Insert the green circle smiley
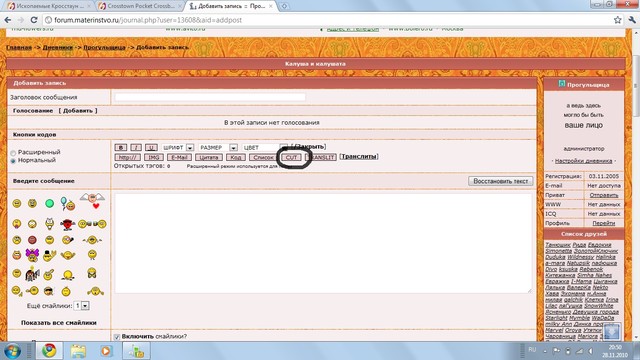Screen dimensions: 640x360 click(49, 203)
